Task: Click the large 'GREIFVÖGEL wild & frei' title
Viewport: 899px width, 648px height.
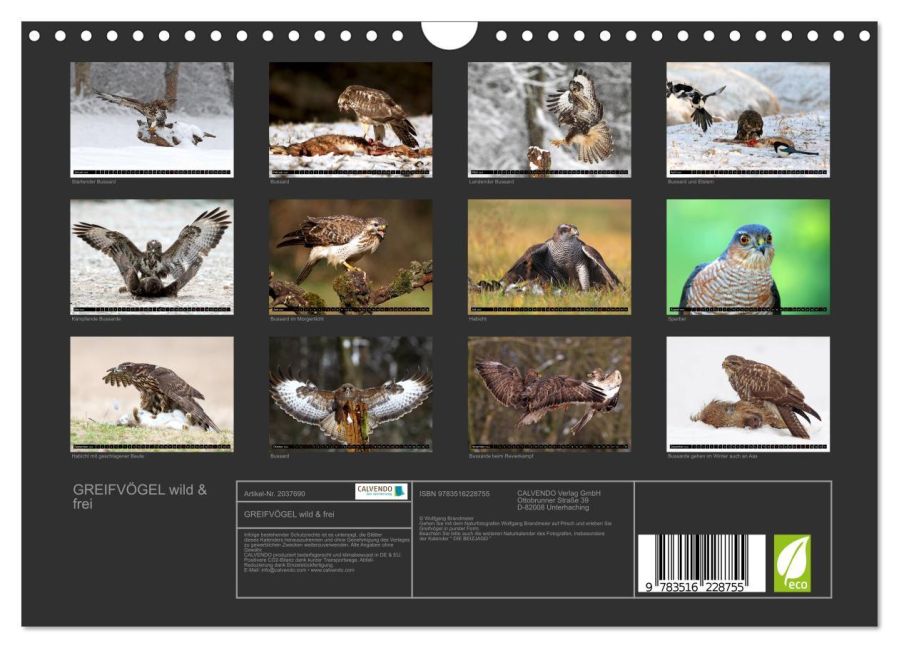Action: [x=140, y=496]
